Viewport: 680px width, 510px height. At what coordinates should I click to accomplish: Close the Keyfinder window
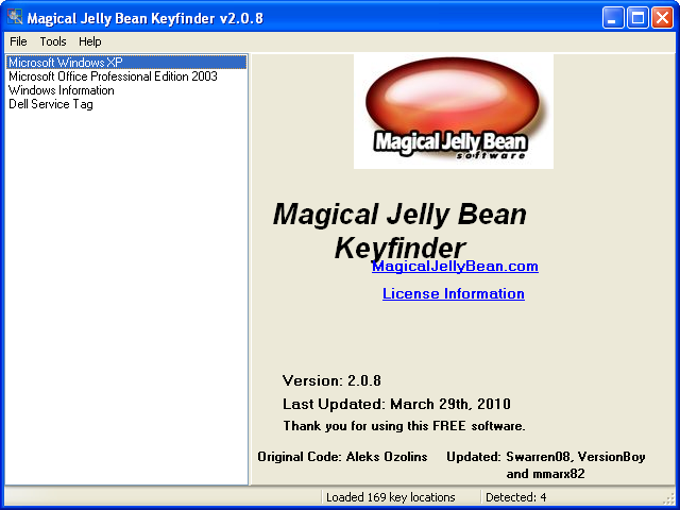(x=662, y=18)
